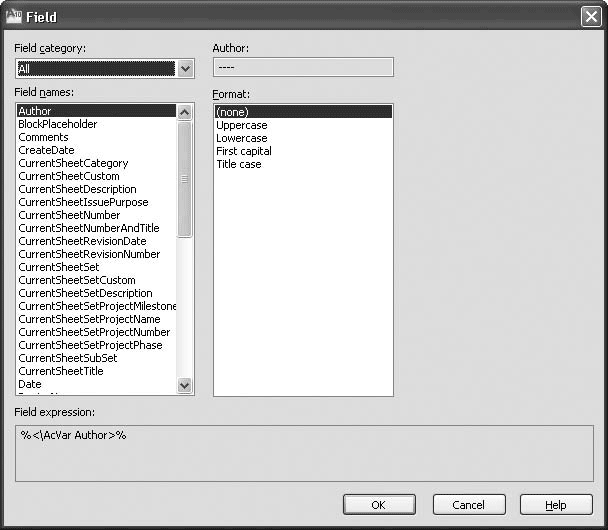Choose Uppercase format option
This screenshot has height=530, width=608.
[x=242, y=125]
